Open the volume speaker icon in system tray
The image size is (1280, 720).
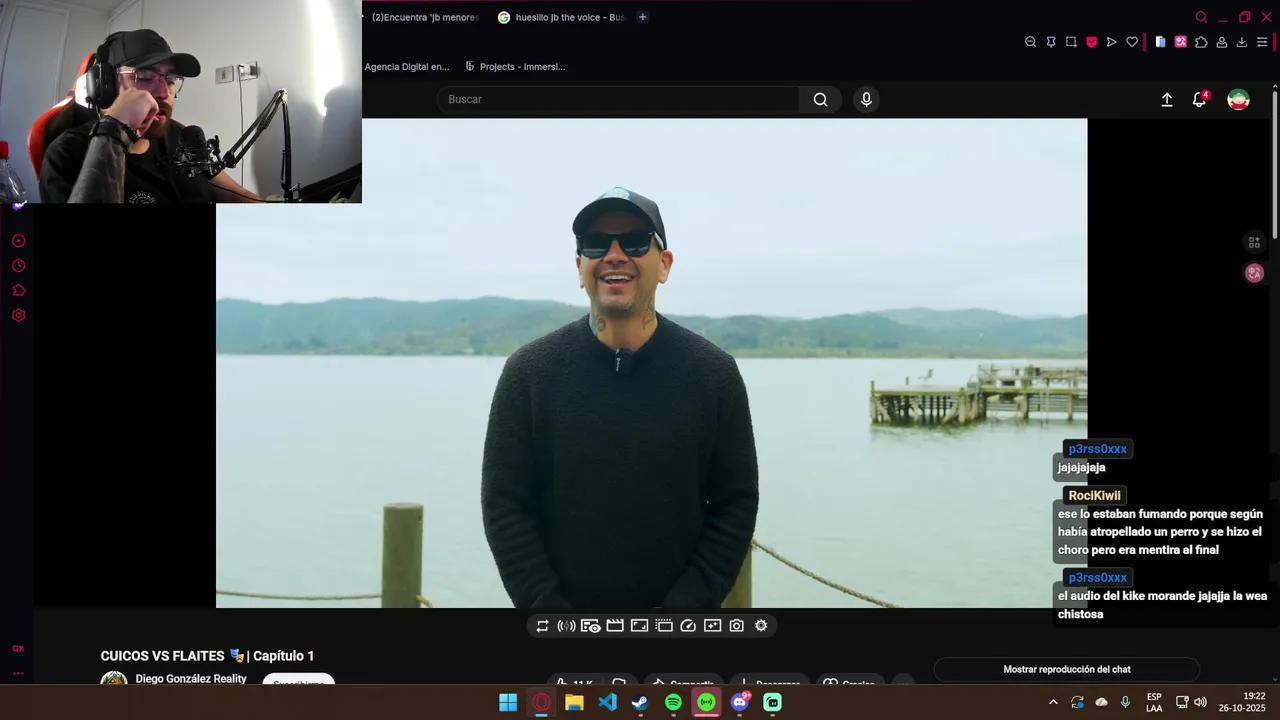[1201, 702]
